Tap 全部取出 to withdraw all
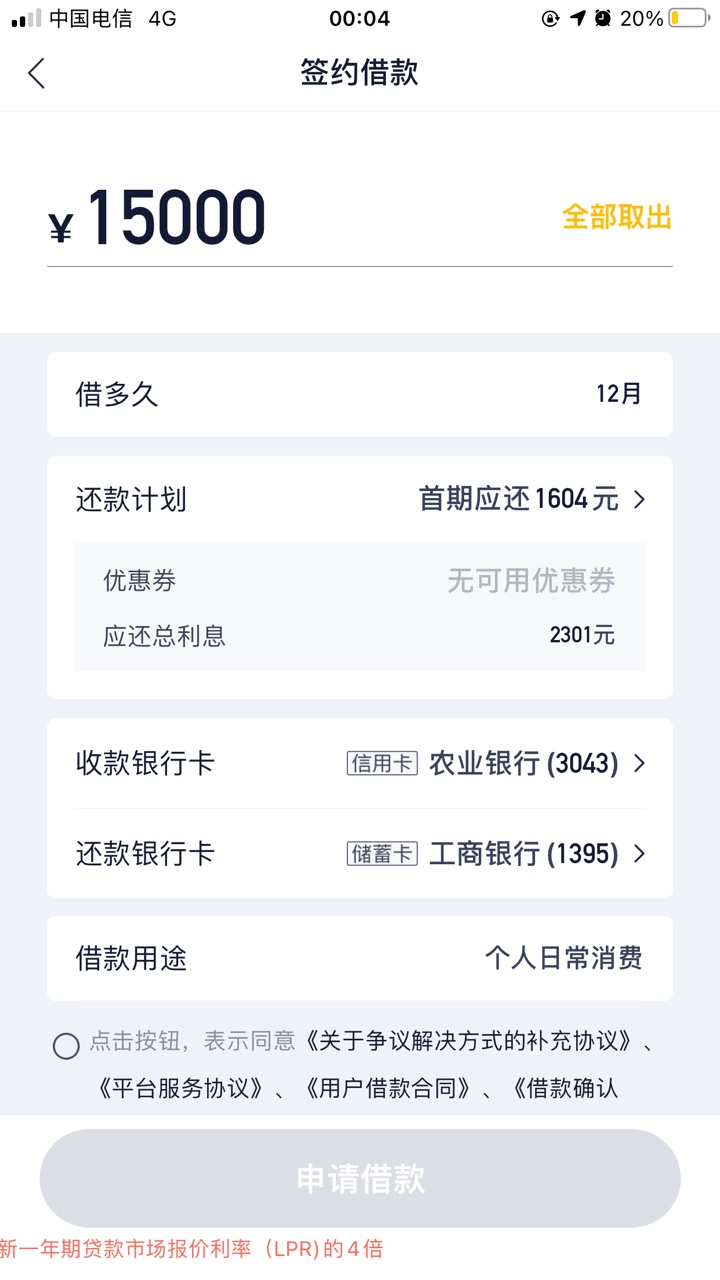The height and width of the screenshot is (1280, 720). [x=617, y=217]
